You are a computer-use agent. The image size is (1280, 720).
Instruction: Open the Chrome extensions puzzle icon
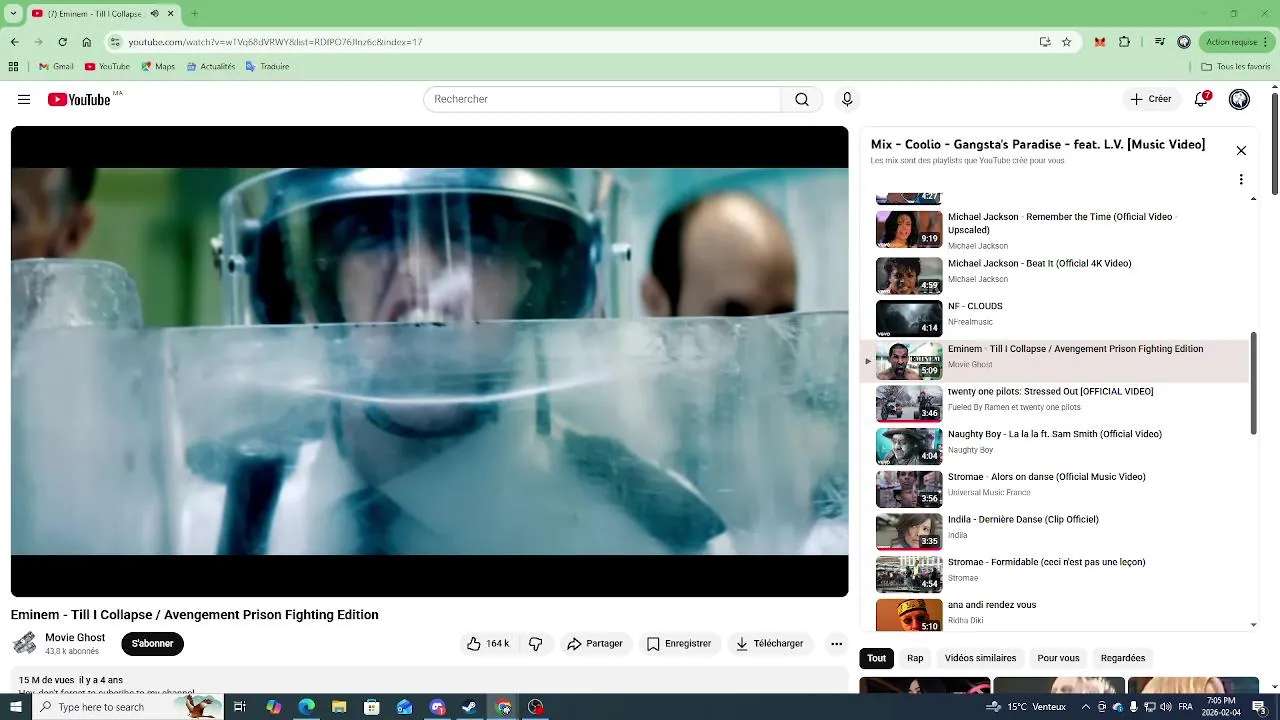(1125, 42)
